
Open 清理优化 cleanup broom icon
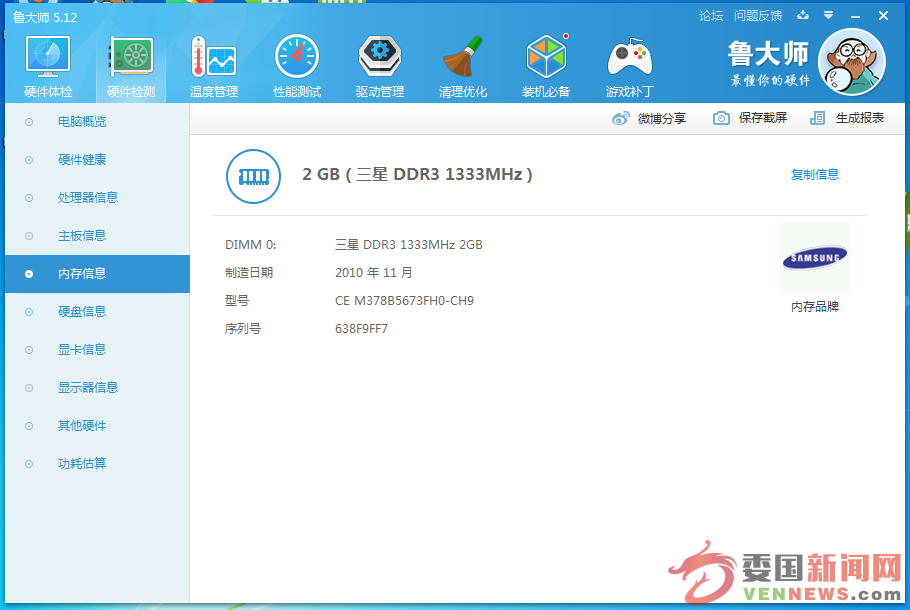pyautogui.click(x=463, y=56)
